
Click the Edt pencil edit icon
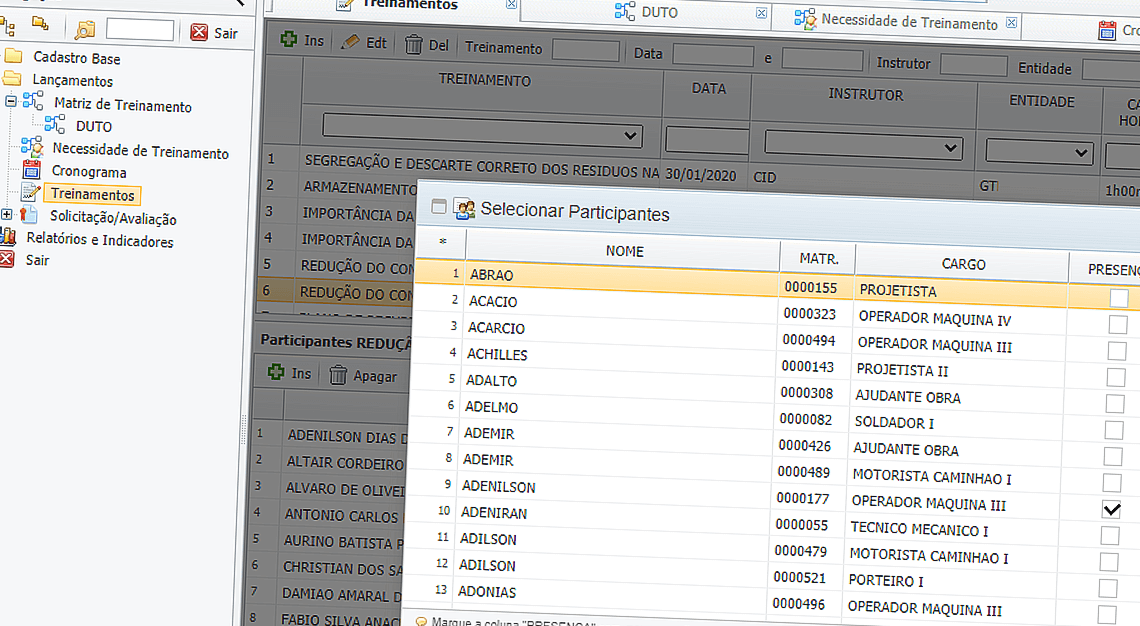click(x=350, y=42)
